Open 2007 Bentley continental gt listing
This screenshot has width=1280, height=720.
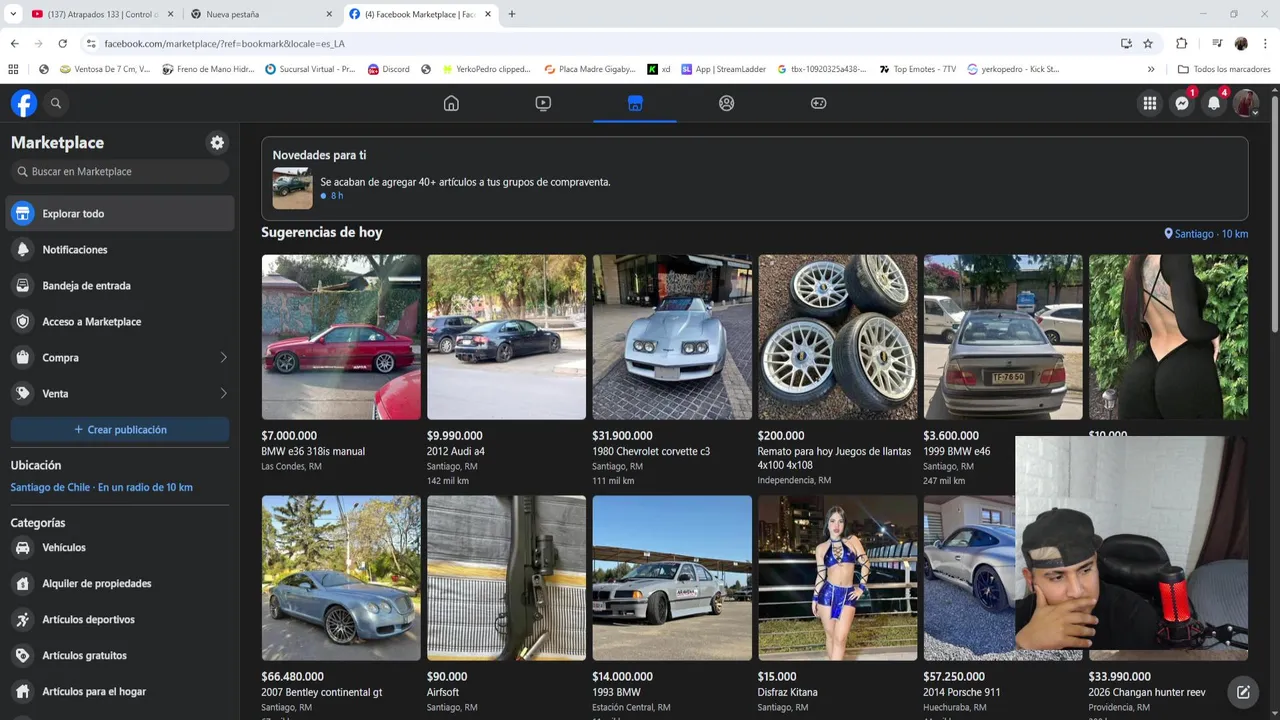click(341, 578)
